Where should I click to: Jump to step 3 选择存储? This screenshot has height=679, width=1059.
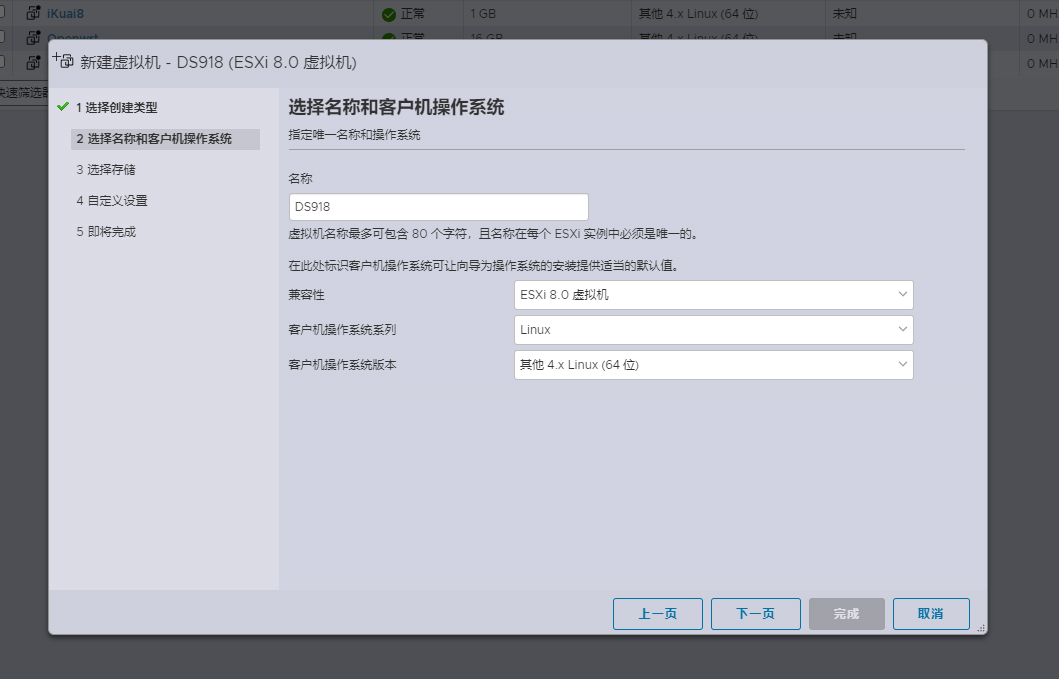pos(106,170)
